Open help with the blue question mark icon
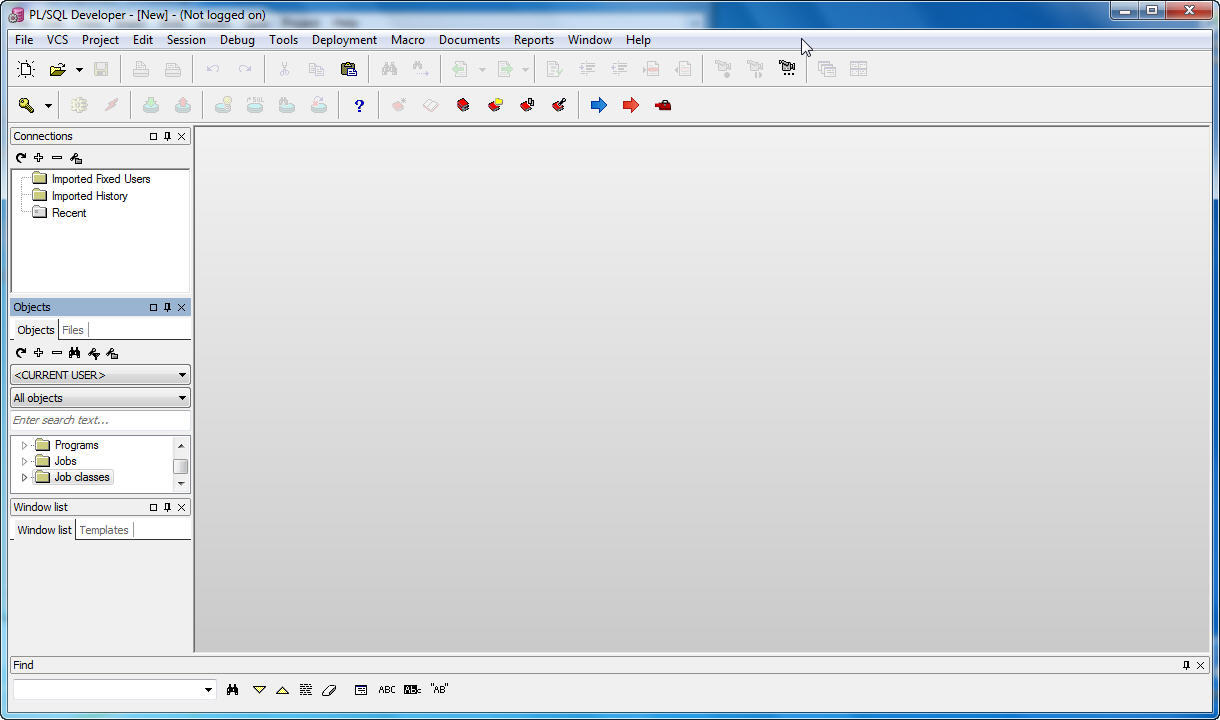The image size is (1220, 720). (359, 105)
